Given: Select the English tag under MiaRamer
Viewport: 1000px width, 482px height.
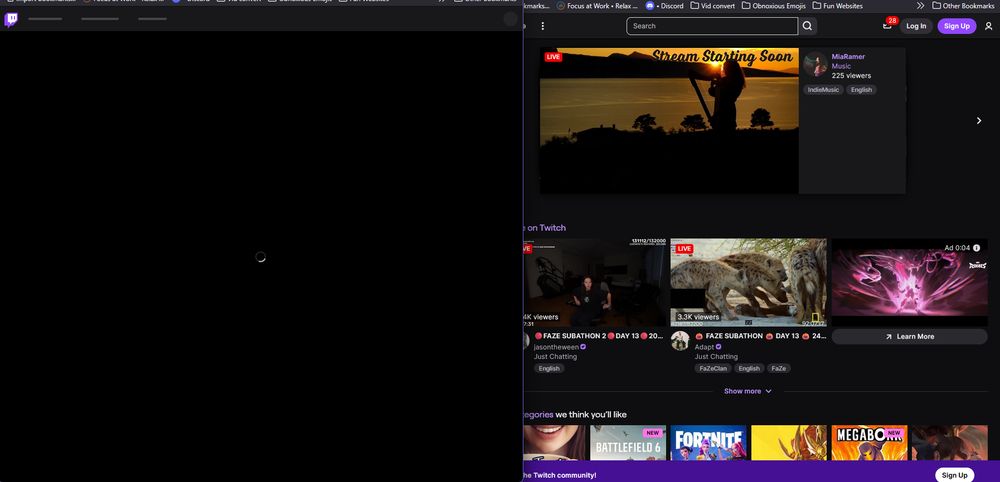Looking at the screenshot, I should pos(861,90).
